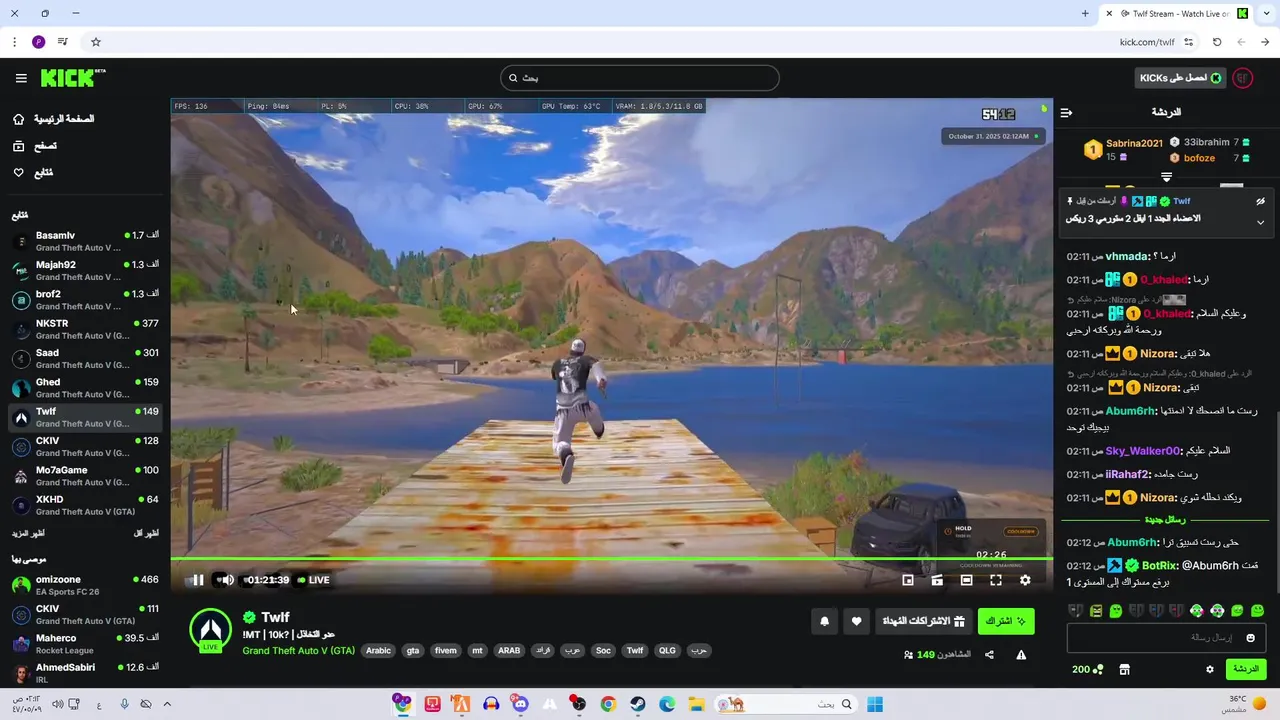Open Windows Start menu

(875, 704)
